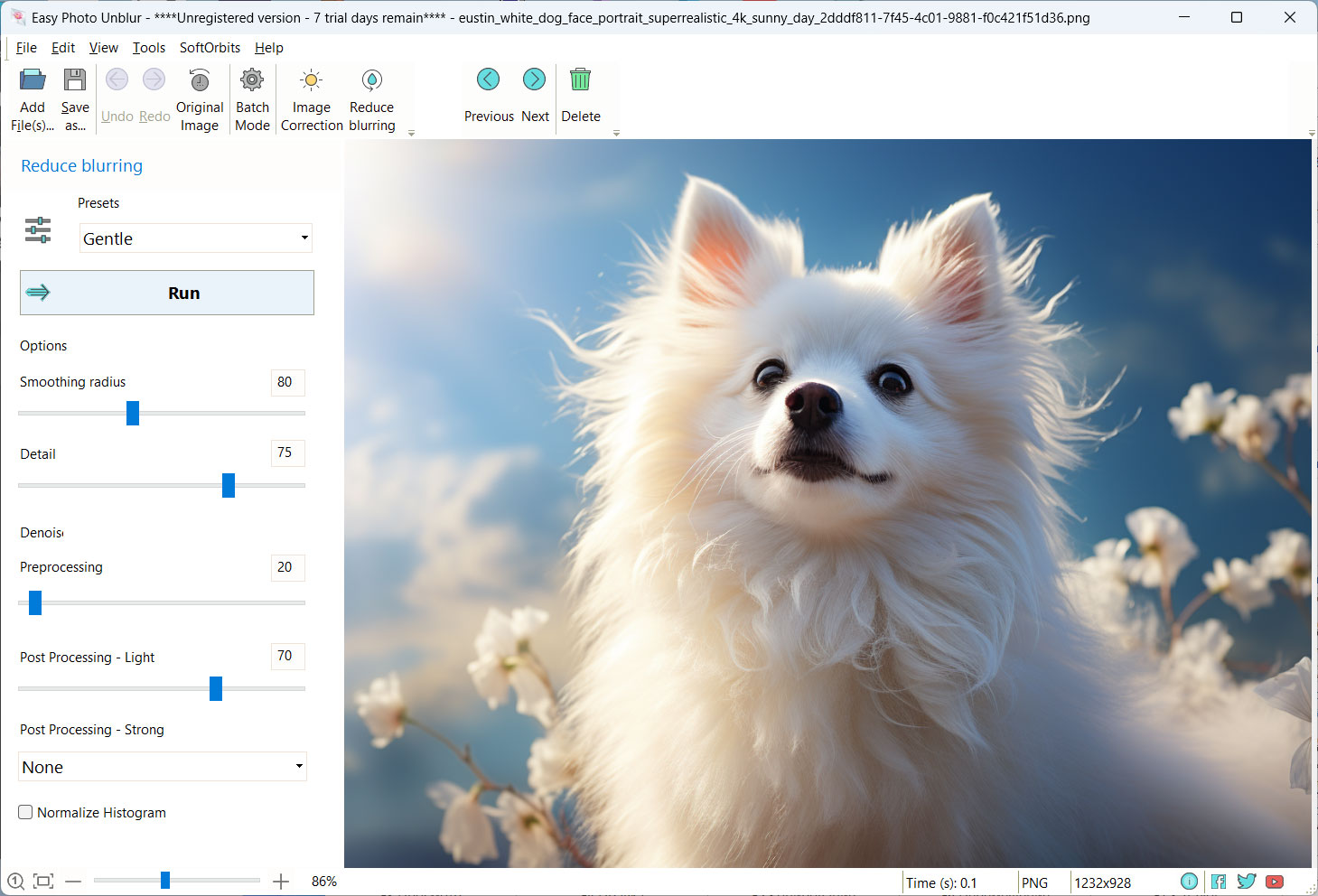Click the Run button

[167, 293]
